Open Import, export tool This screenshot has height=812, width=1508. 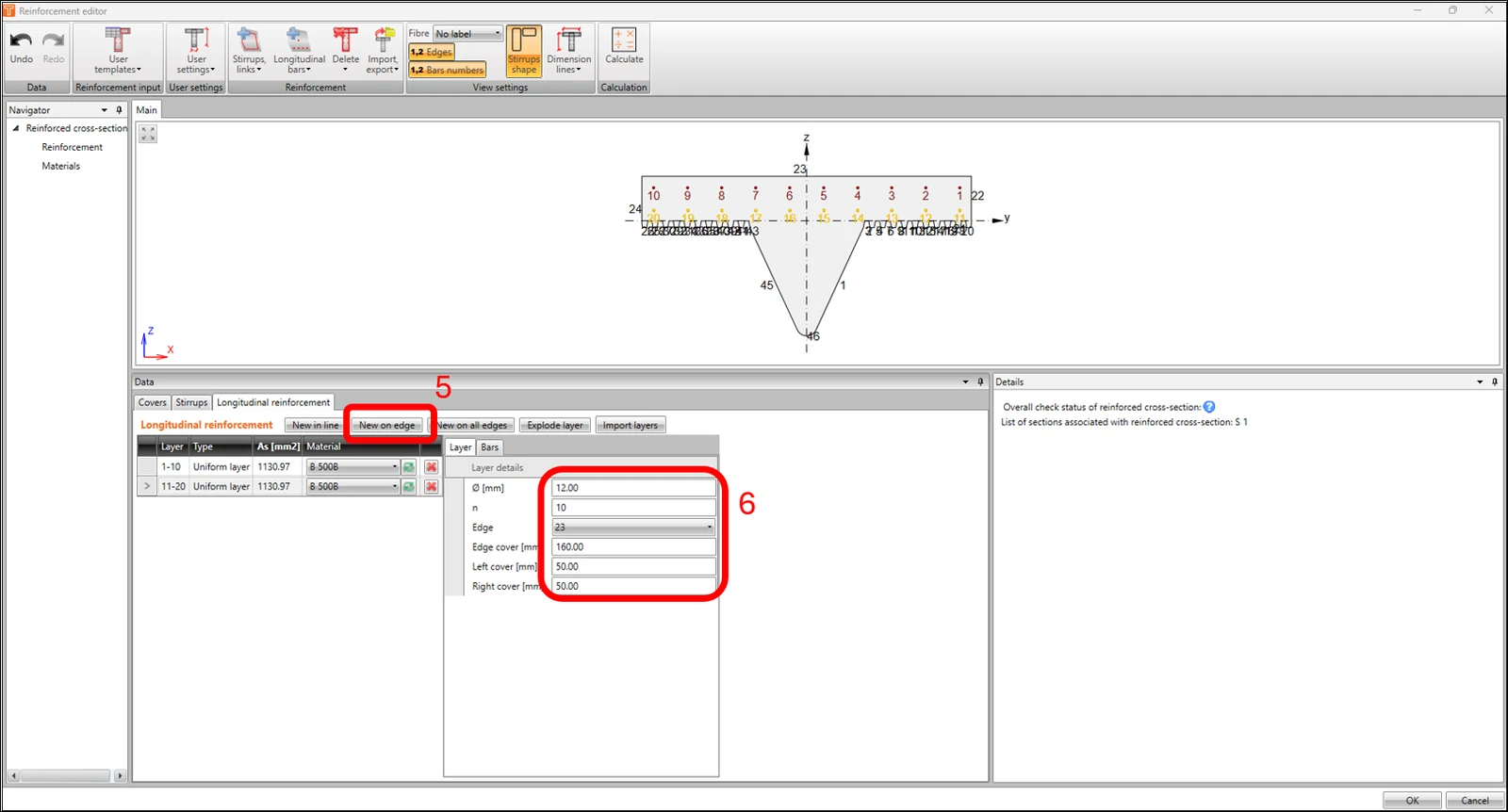coord(383,51)
